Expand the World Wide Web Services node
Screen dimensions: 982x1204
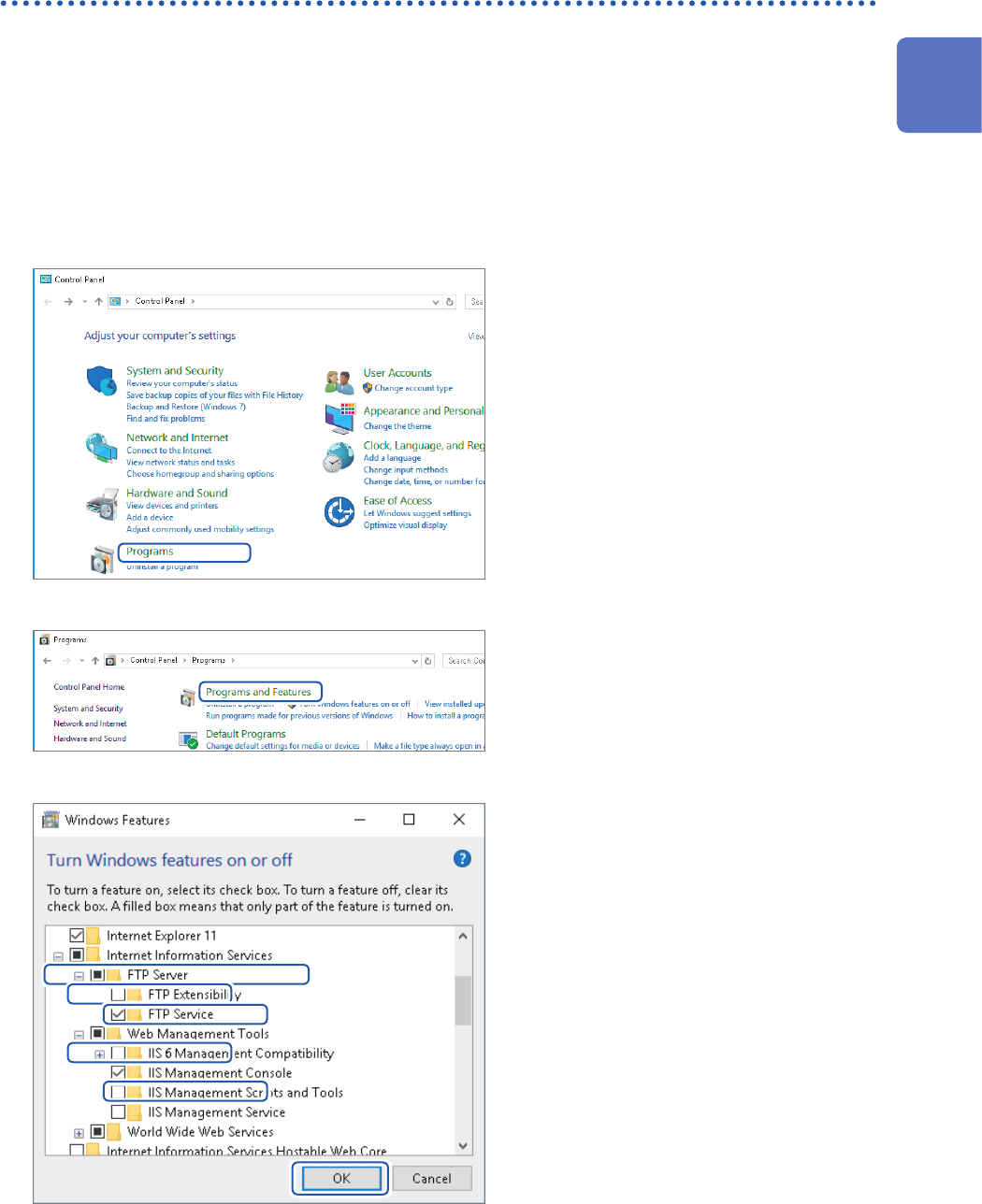pyautogui.click(x=79, y=1133)
